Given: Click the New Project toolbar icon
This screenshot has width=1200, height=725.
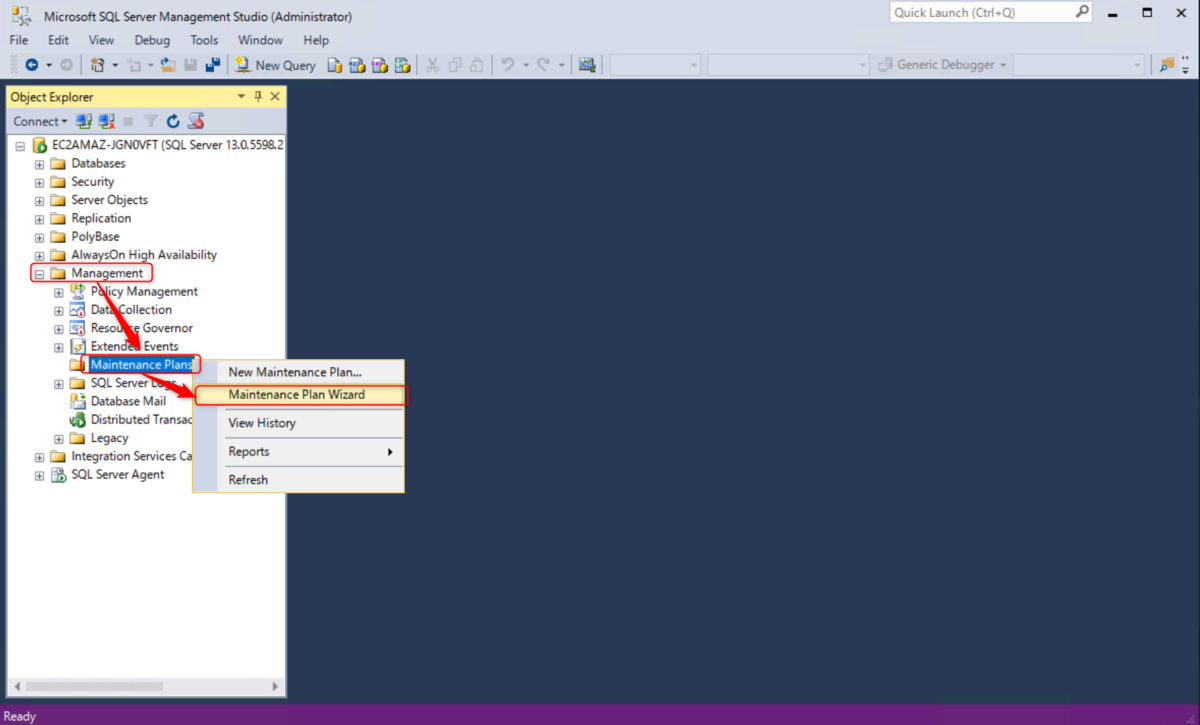Looking at the screenshot, I should click(x=97, y=65).
